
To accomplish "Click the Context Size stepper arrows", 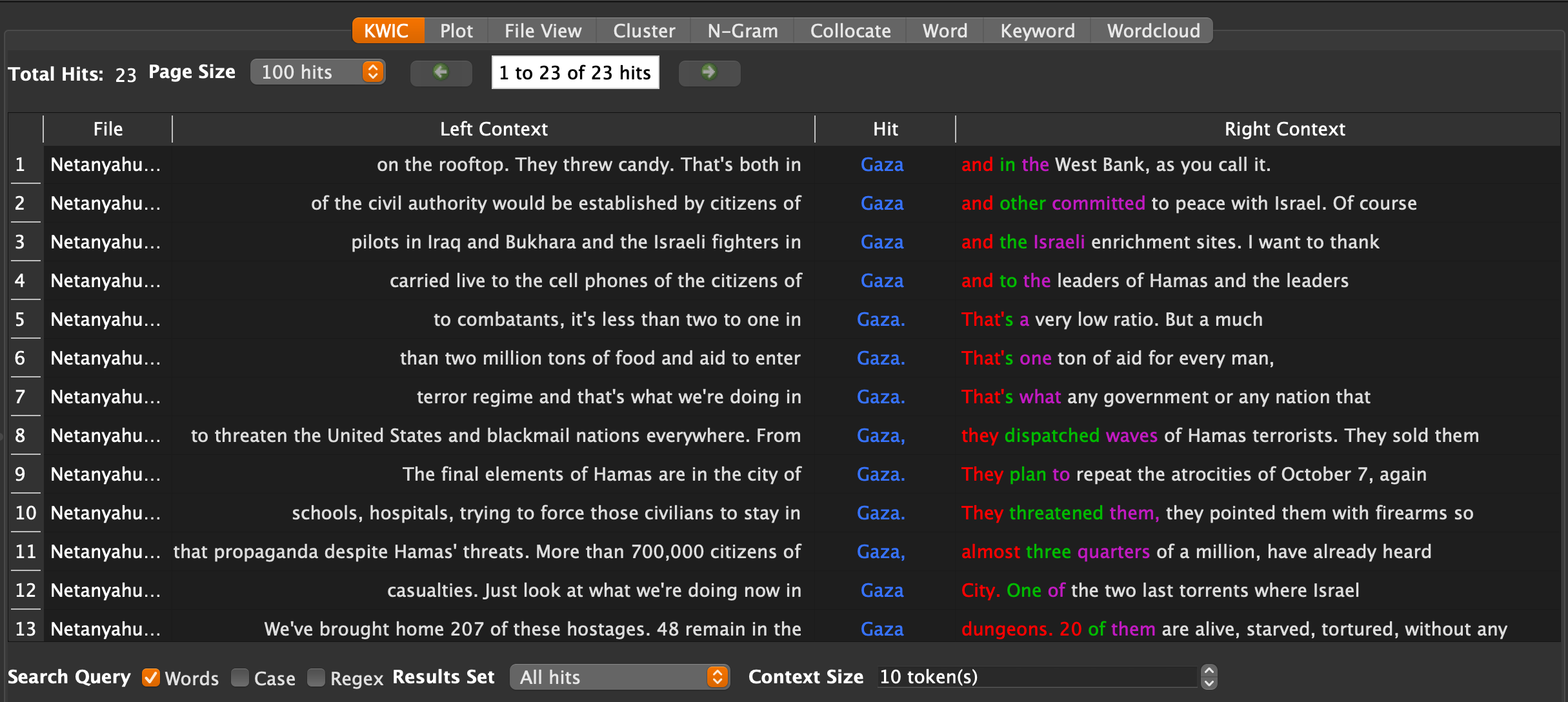I will [x=1209, y=677].
